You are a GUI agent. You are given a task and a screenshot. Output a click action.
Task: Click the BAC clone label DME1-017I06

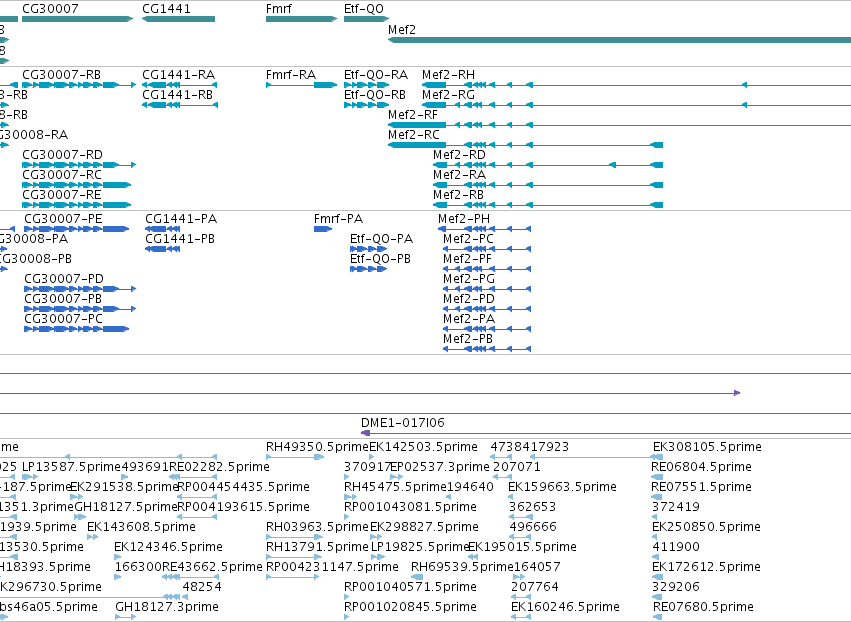(403, 423)
